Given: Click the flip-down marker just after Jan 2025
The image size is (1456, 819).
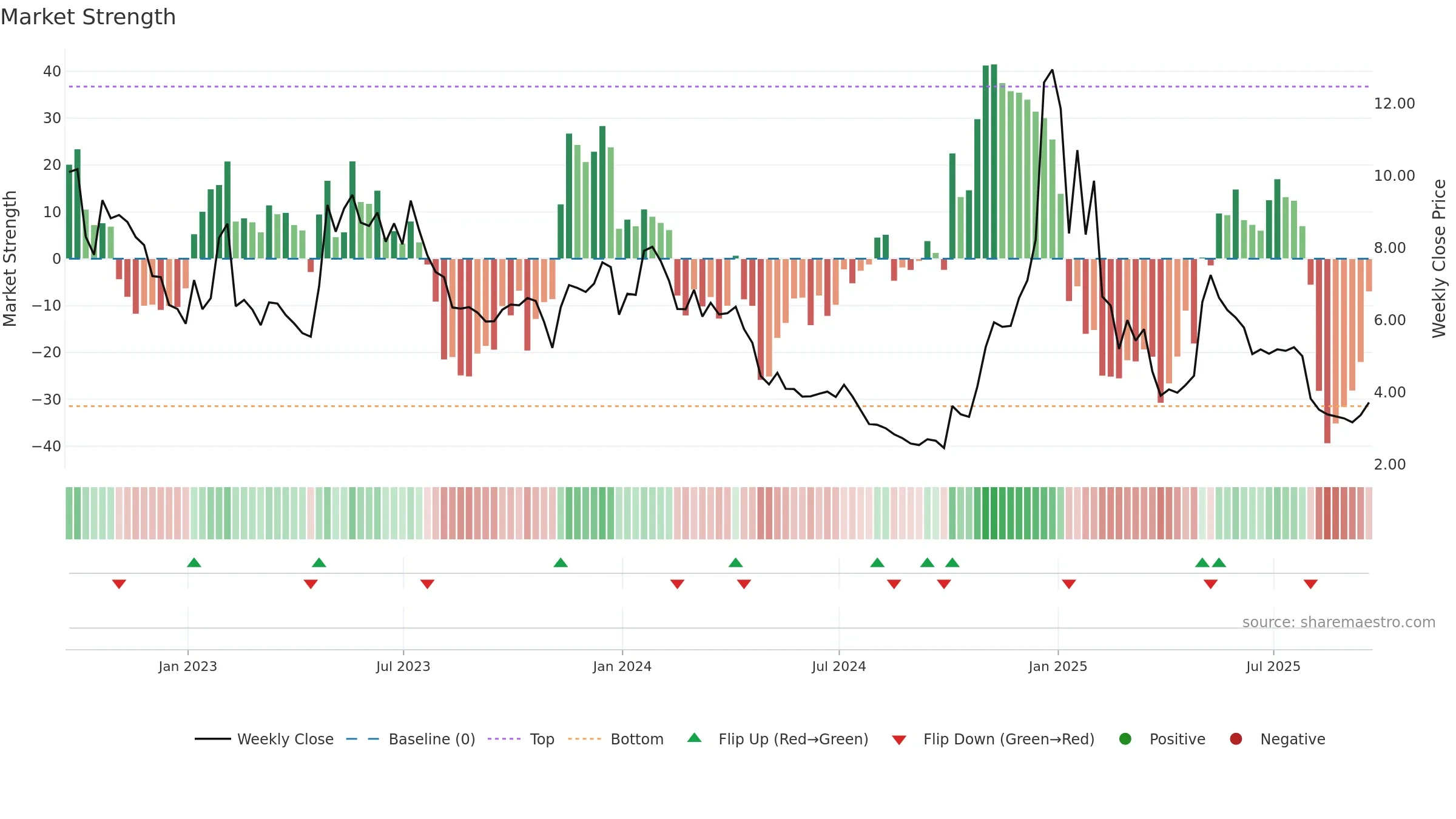Looking at the screenshot, I should [1069, 584].
